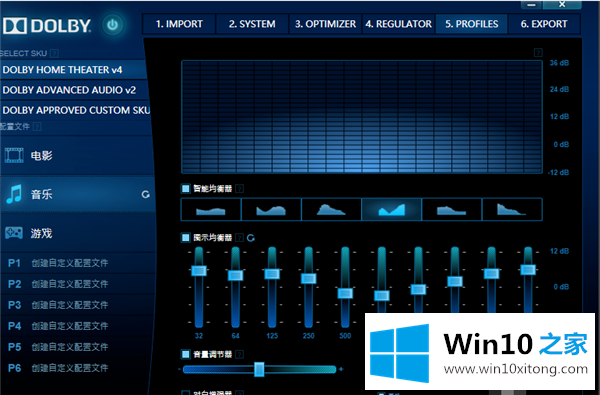
Task: Toggle the 智能均衡器 checkbox
Action: coord(186,188)
